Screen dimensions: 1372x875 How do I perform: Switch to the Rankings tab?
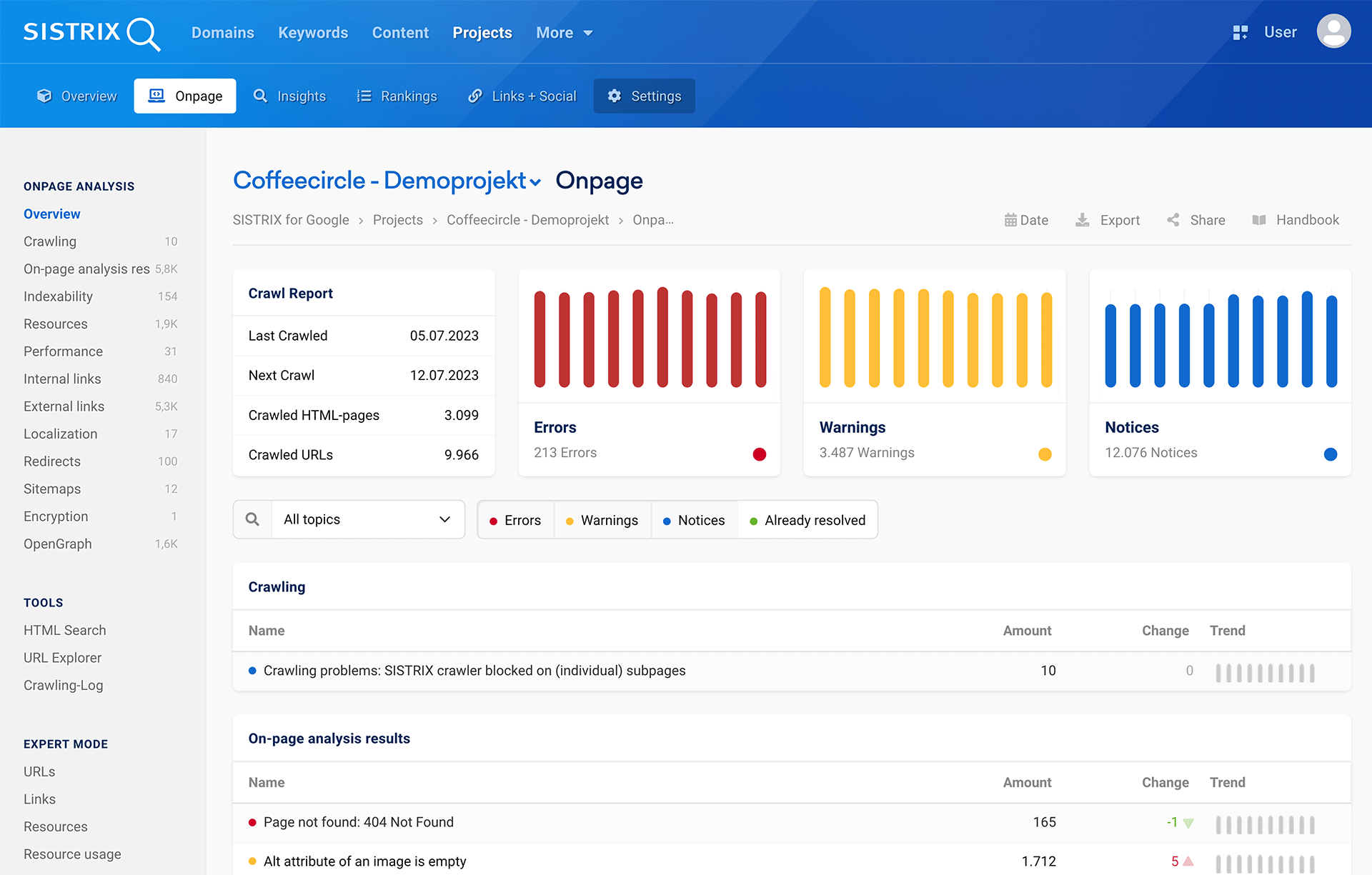(397, 96)
